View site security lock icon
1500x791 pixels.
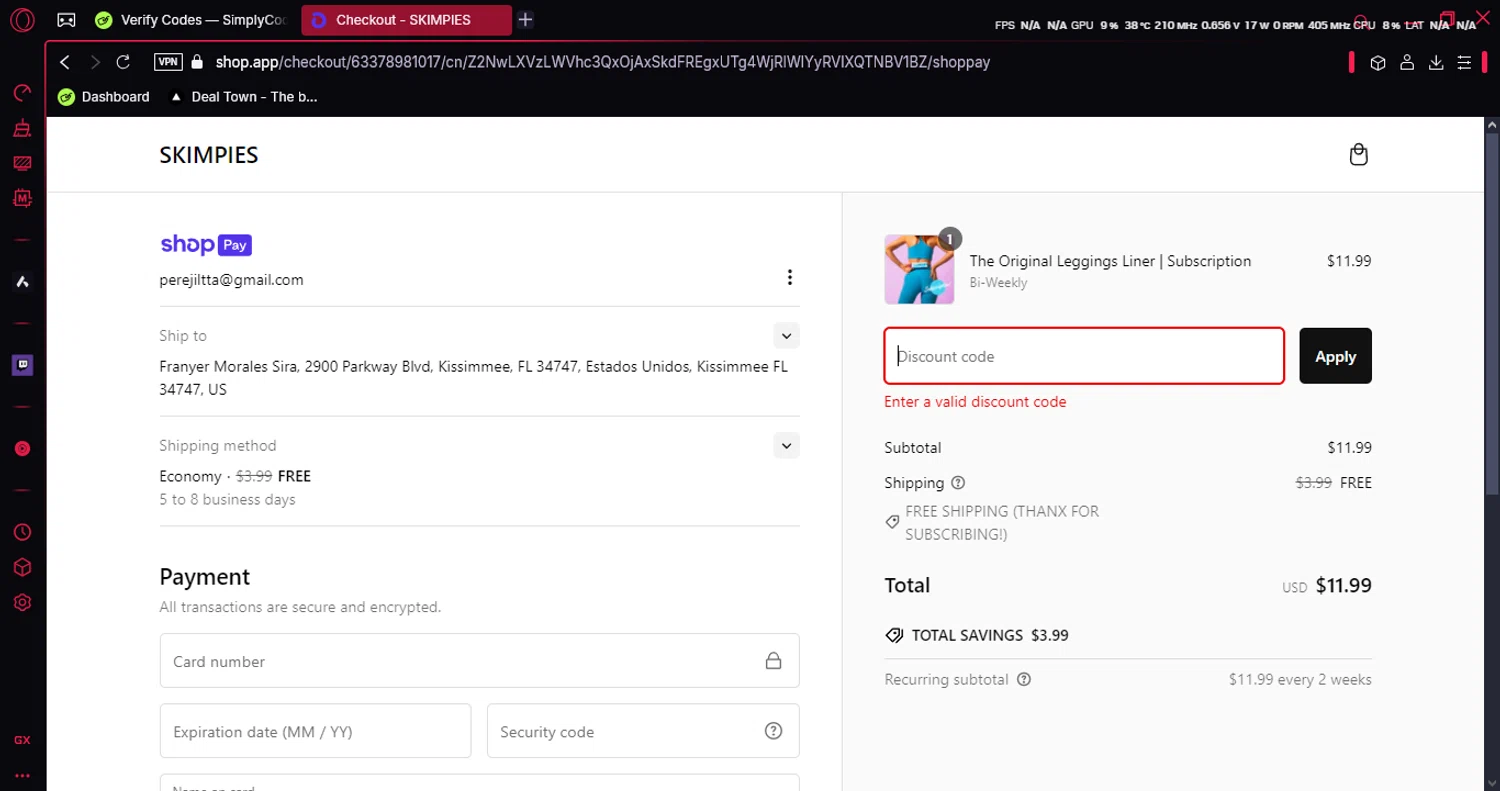(x=197, y=62)
